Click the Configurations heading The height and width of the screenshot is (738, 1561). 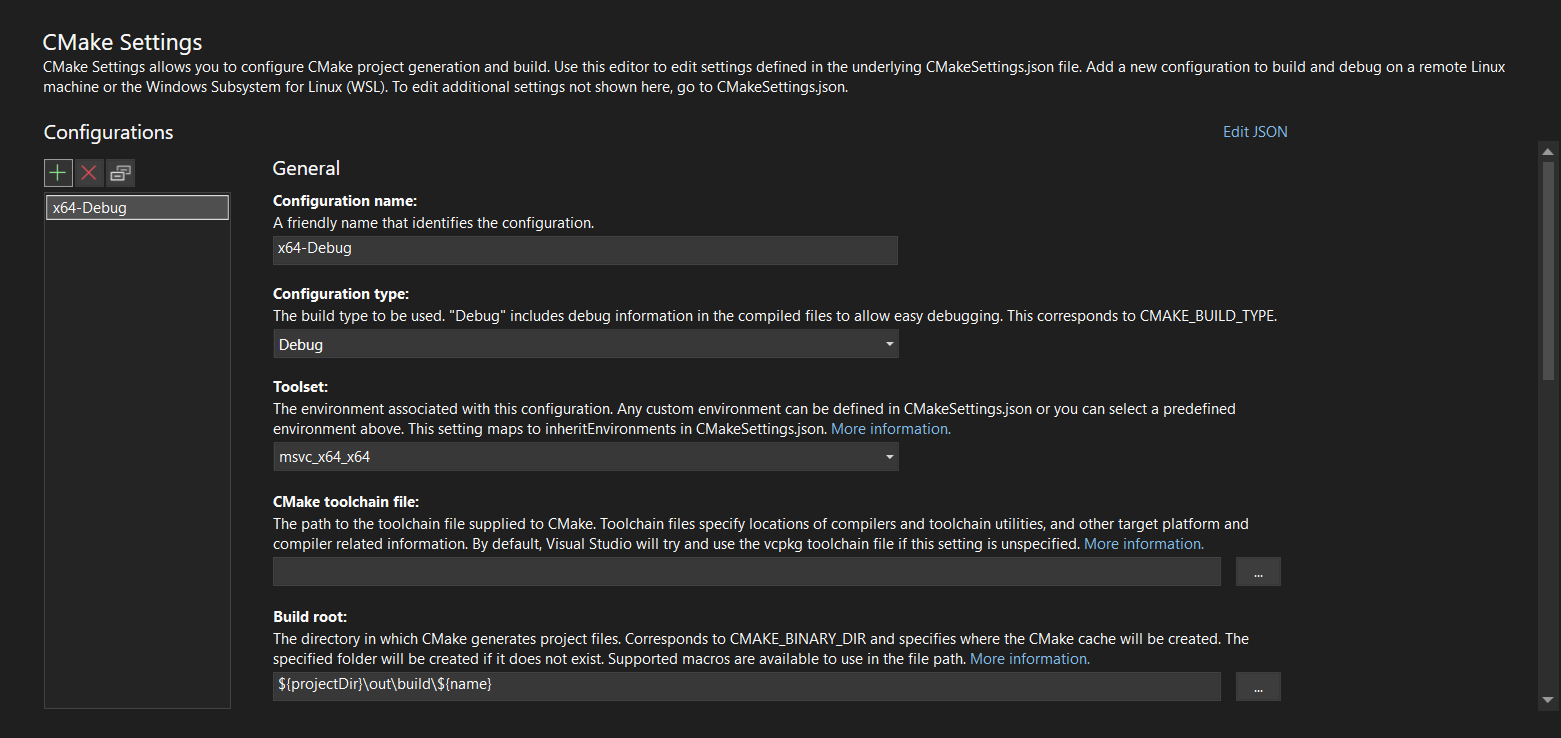click(108, 132)
